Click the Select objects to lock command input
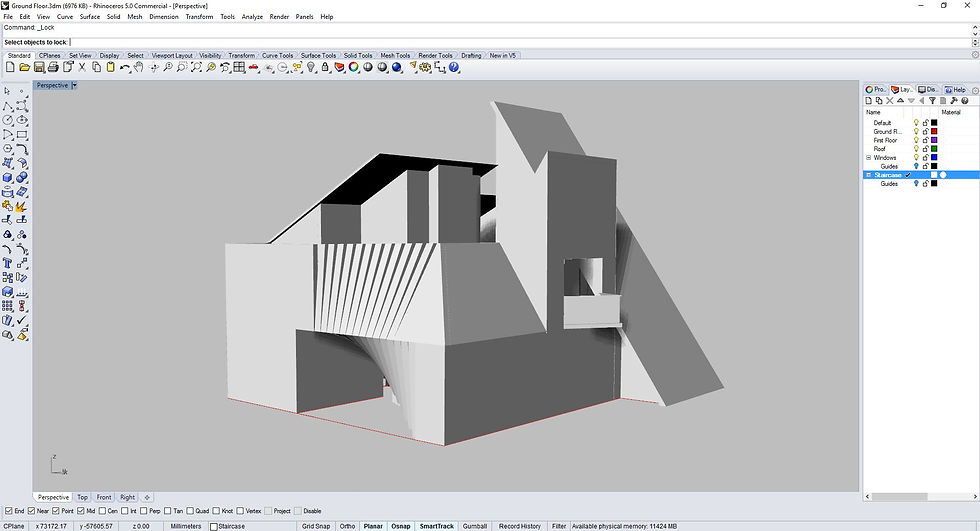The image size is (980, 531). 486,42
